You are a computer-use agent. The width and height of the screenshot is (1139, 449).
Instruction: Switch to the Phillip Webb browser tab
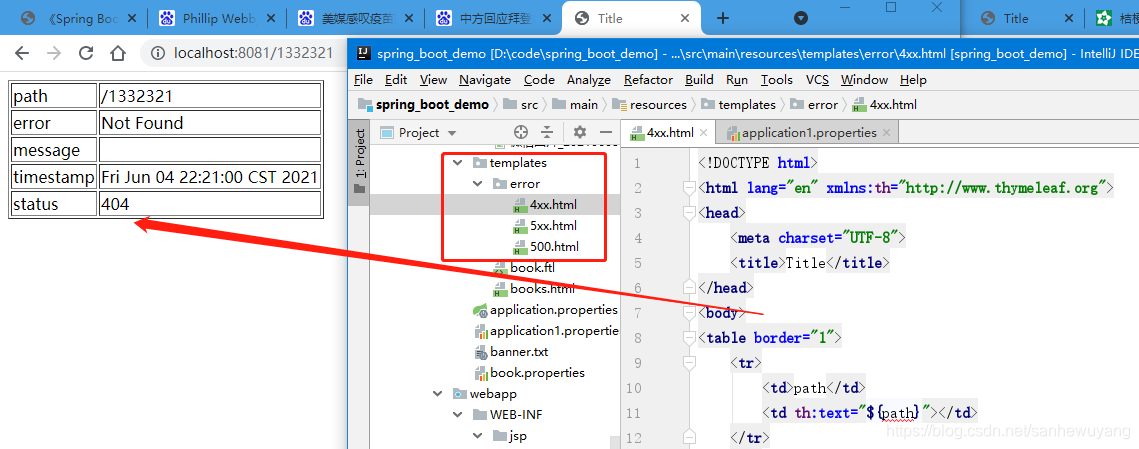click(x=219, y=18)
